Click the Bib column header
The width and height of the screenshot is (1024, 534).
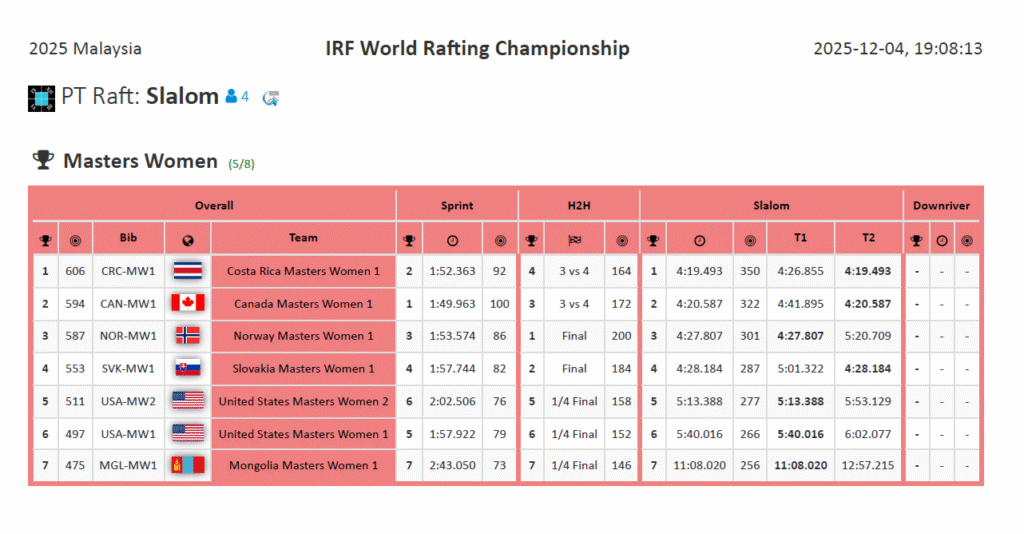[x=128, y=238]
